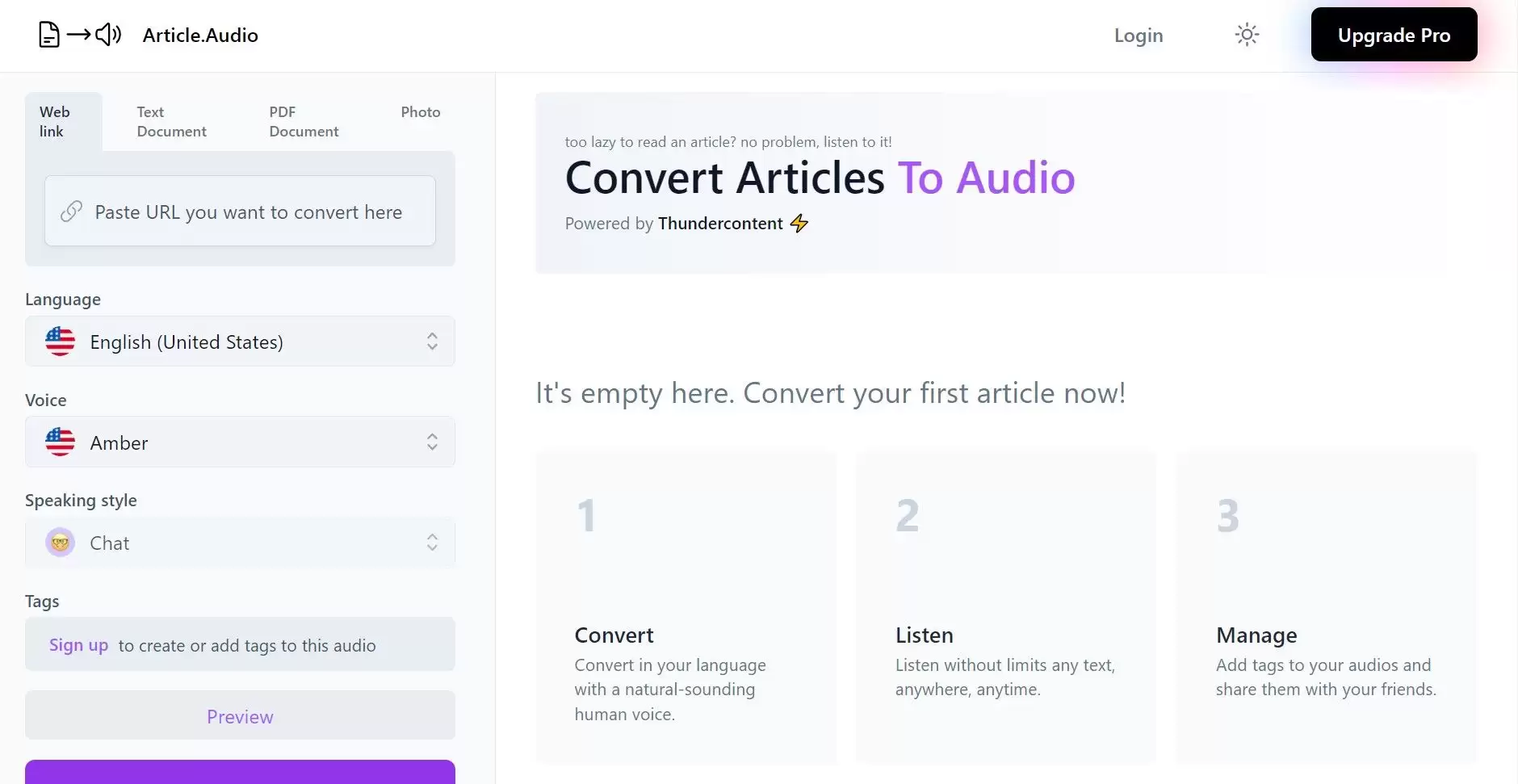Switch to the PDF Document tab
The height and width of the screenshot is (784, 1518).
click(x=304, y=122)
